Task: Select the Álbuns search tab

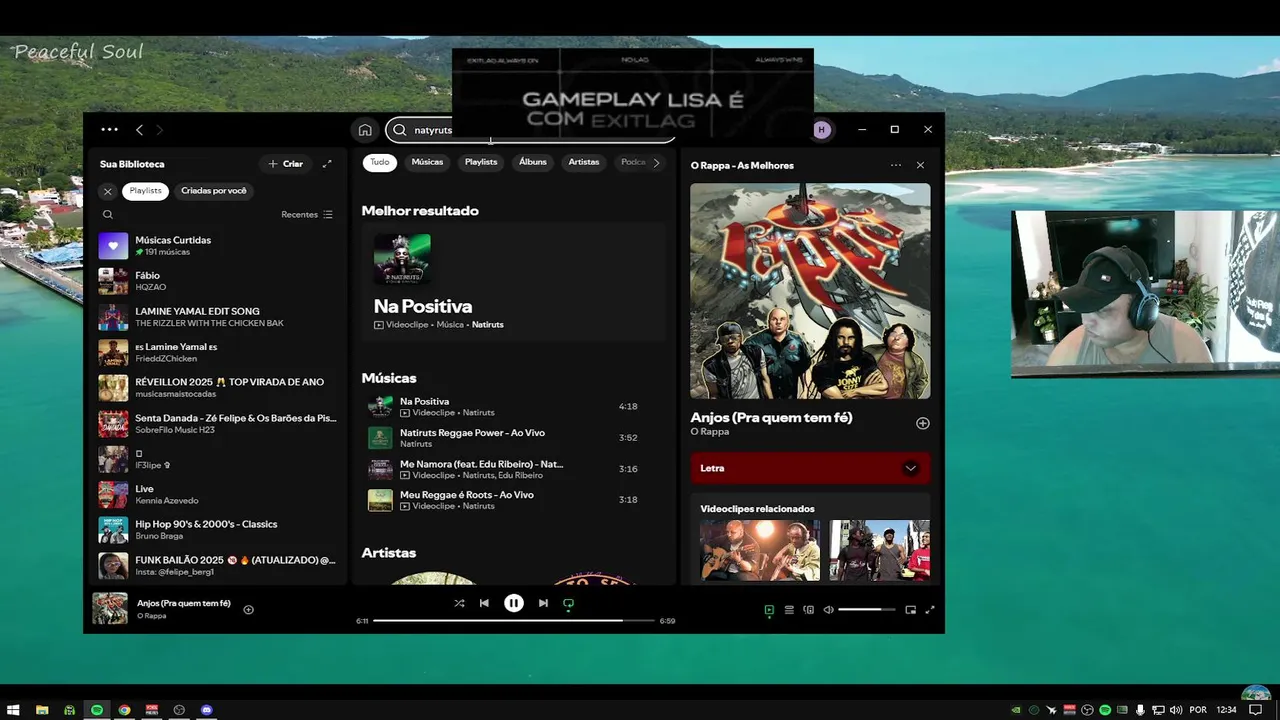Action: point(533,162)
